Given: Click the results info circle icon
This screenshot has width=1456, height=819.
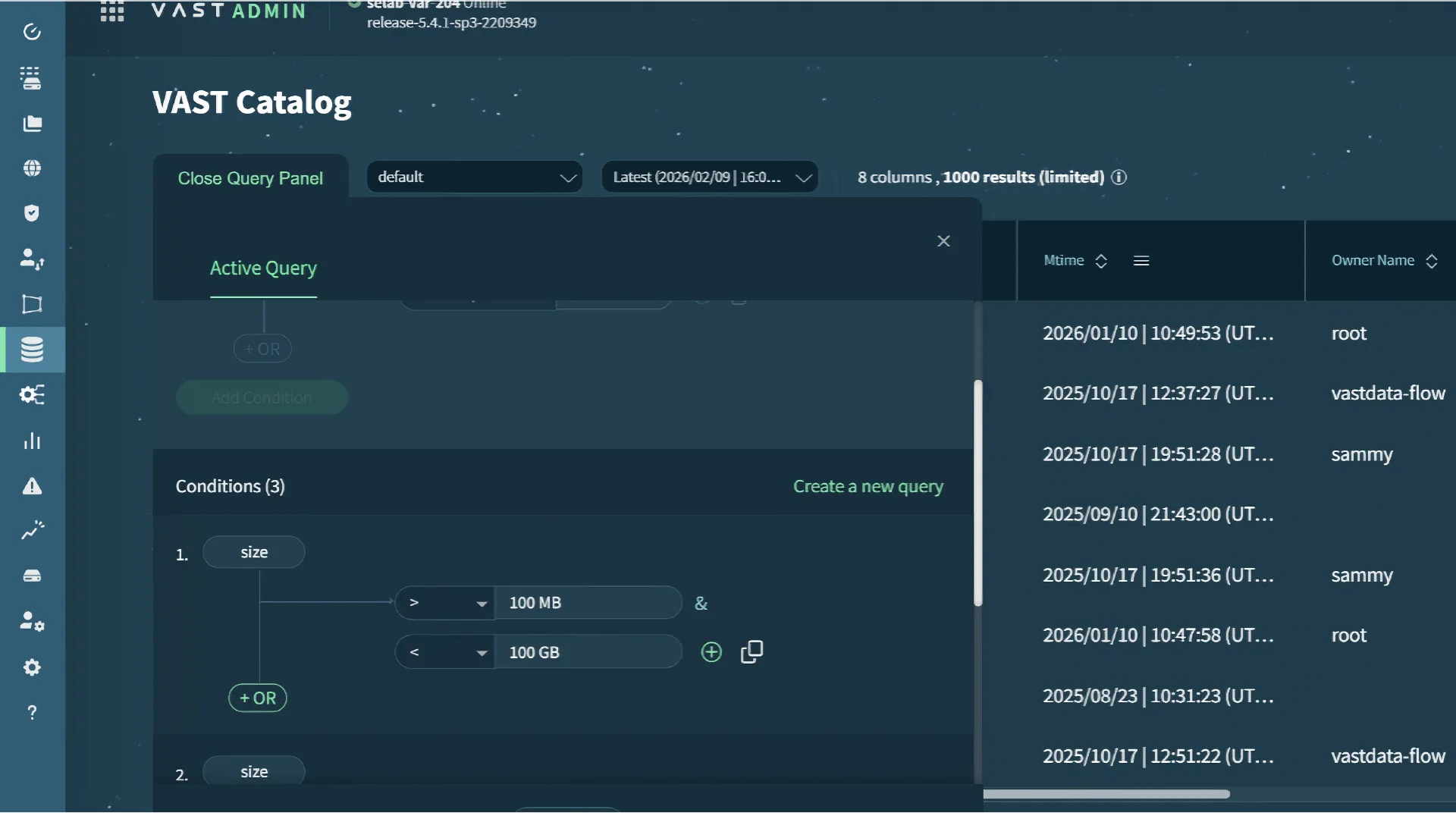Looking at the screenshot, I should pyautogui.click(x=1119, y=177).
